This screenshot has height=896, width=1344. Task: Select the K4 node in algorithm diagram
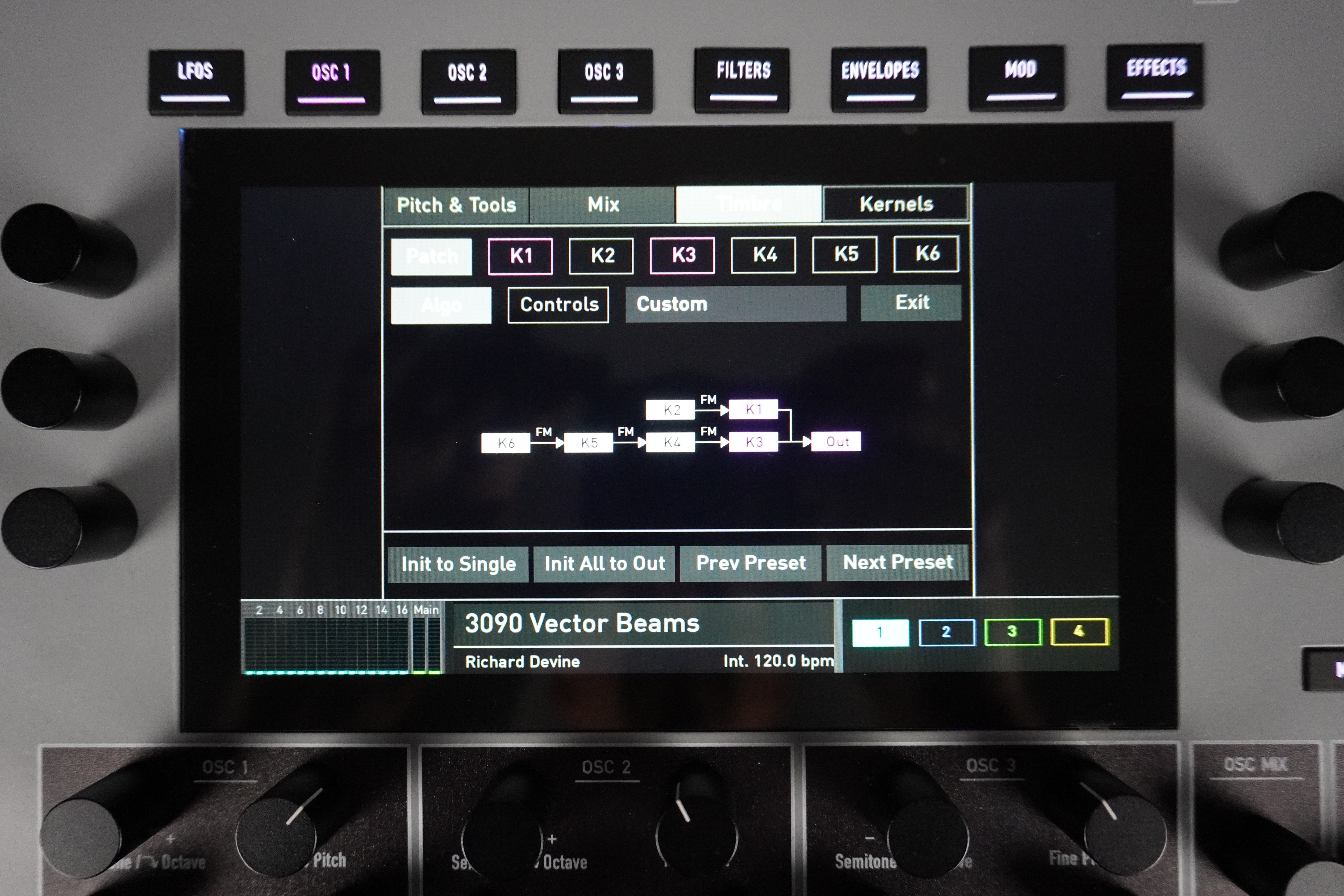pyautogui.click(x=671, y=442)
